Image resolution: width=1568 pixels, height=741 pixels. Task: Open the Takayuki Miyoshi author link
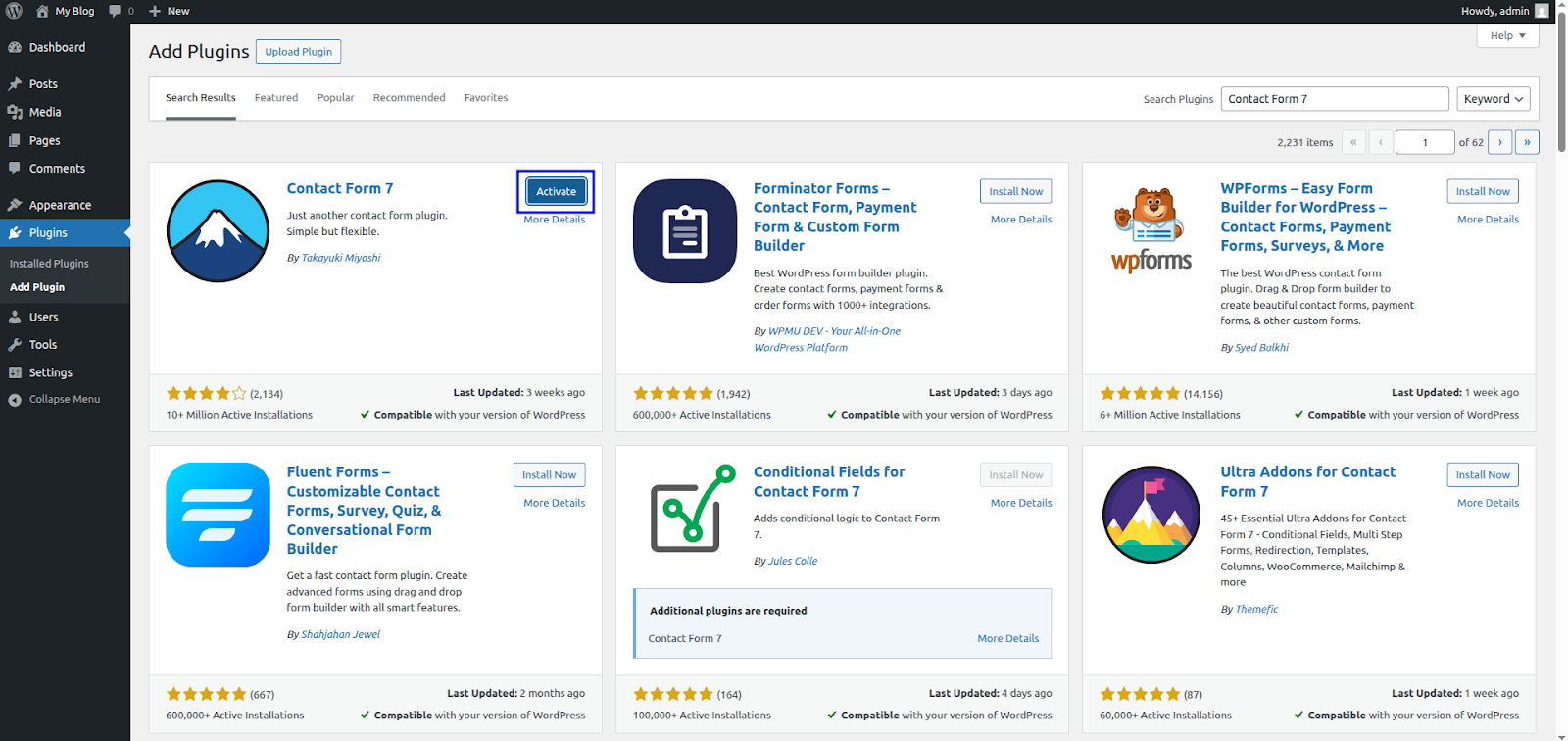click(340, 258)
